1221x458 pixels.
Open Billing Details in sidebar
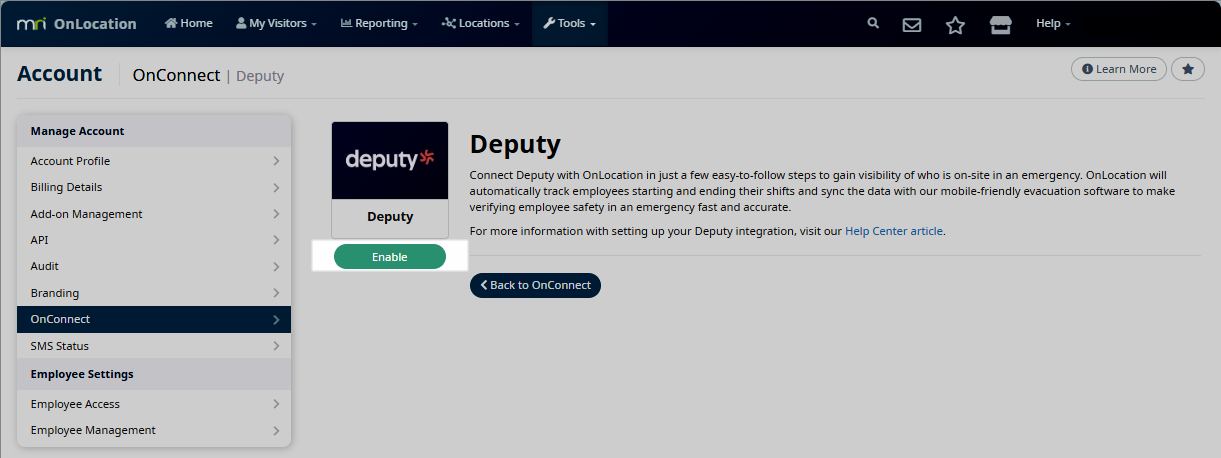154,187
